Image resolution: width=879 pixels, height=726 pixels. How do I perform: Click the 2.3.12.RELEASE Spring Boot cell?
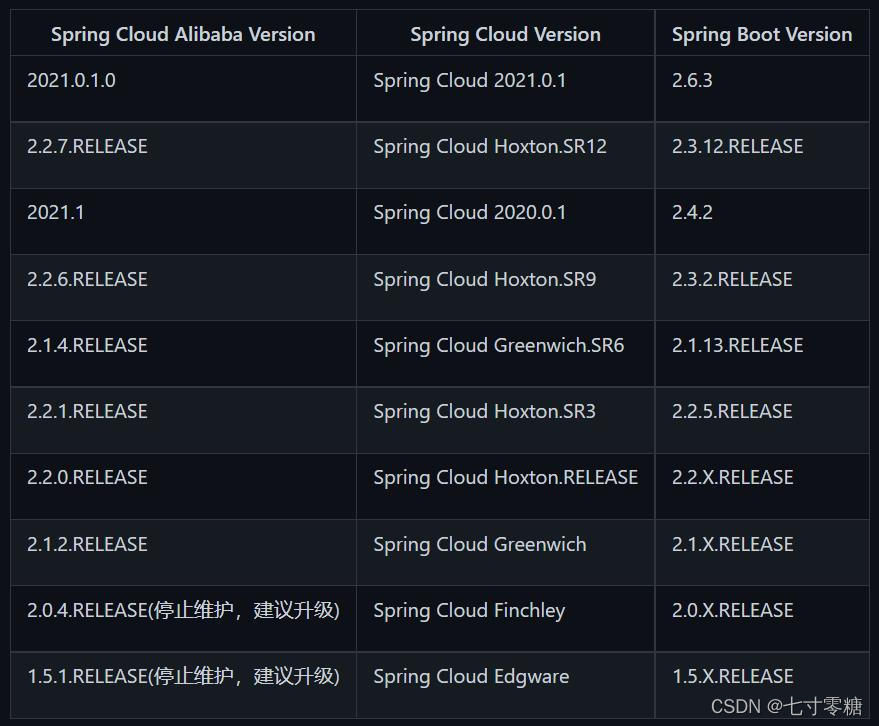tap(738, 147)
